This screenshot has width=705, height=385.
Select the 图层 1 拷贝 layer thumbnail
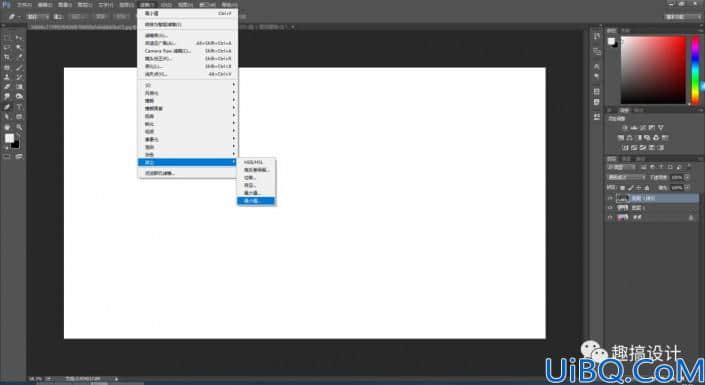(622, 198)
